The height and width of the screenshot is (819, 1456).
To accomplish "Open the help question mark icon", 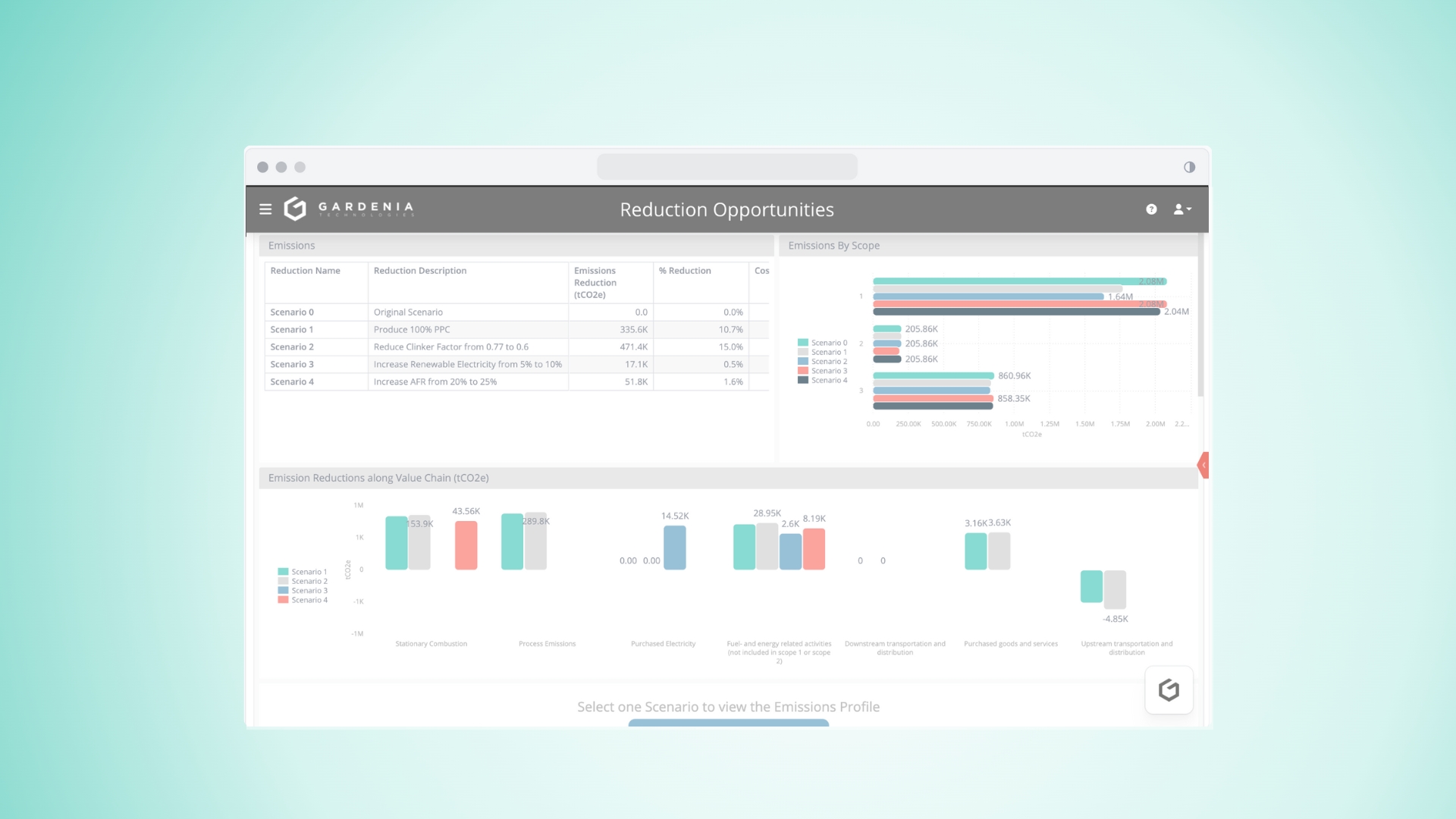I will [1151, 209].
